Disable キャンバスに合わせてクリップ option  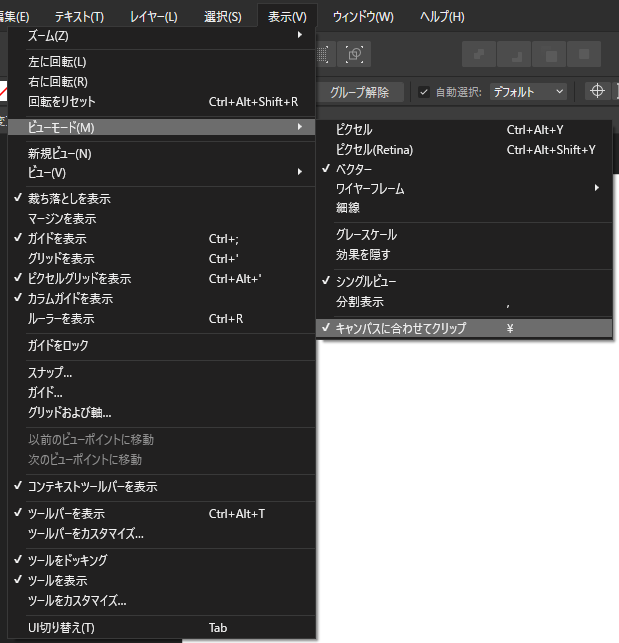point(401,328)
